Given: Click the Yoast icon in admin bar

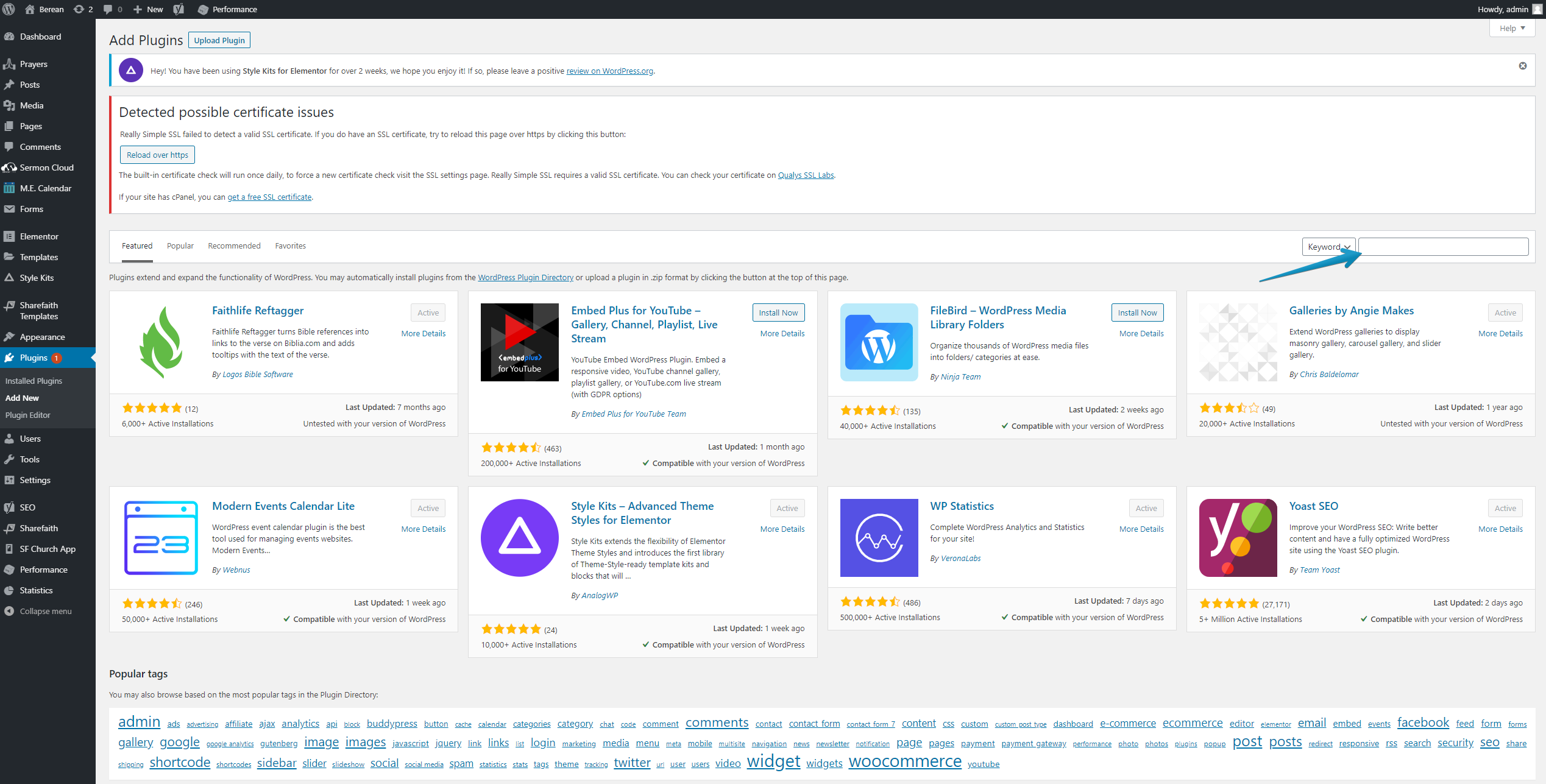Looking at the screenshot, I should point(179,9).
